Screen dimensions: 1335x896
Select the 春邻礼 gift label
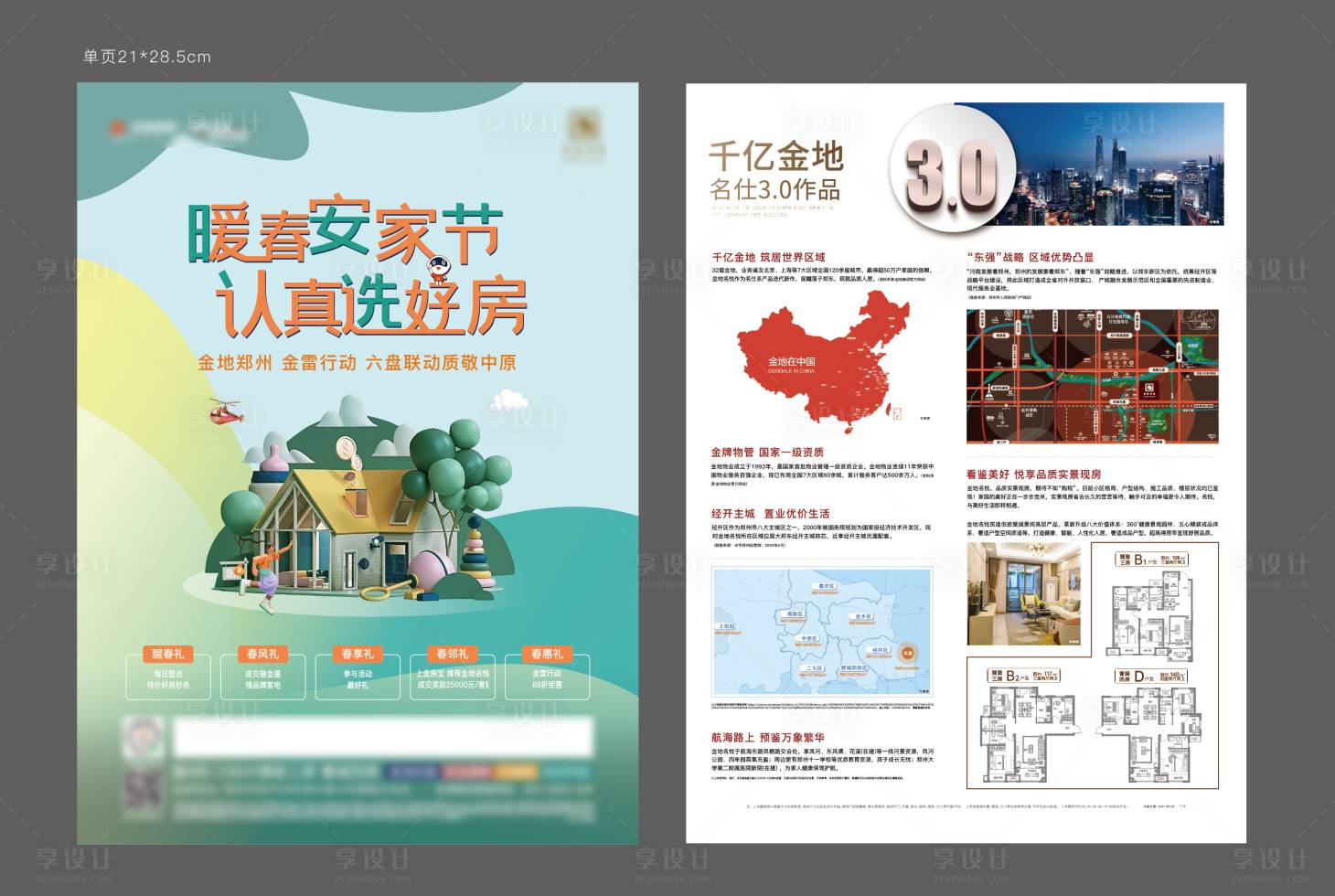click(x=453, y=654)
